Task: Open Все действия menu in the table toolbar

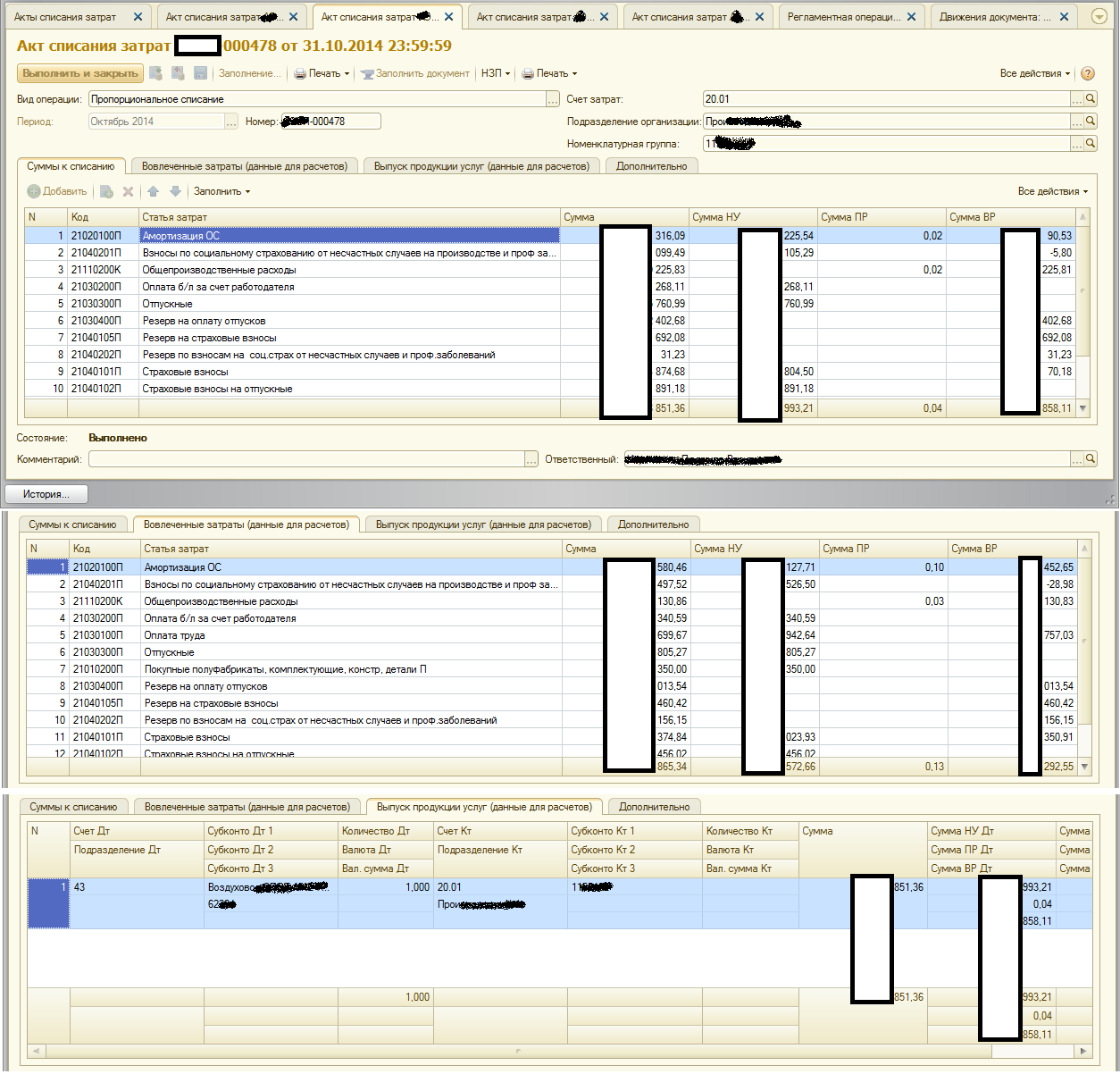Action: click(1053, 191)
